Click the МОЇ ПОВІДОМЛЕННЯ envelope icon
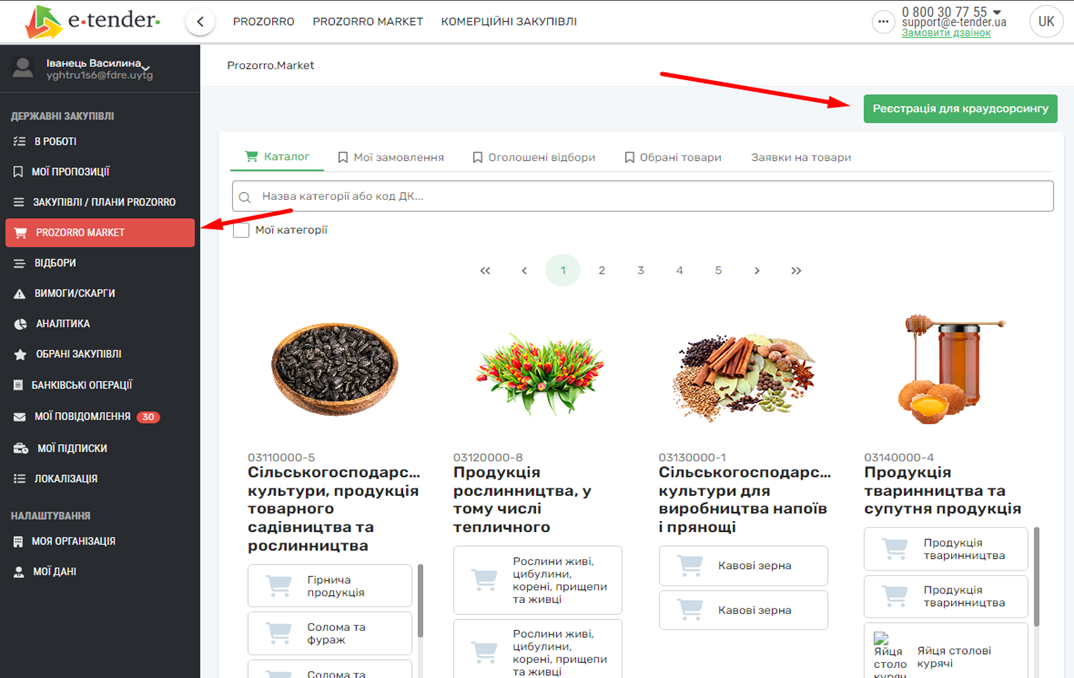 point(20,417)
